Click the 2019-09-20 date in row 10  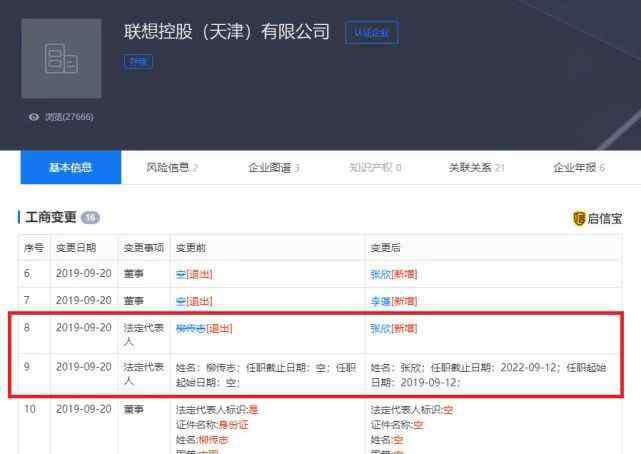83,409
